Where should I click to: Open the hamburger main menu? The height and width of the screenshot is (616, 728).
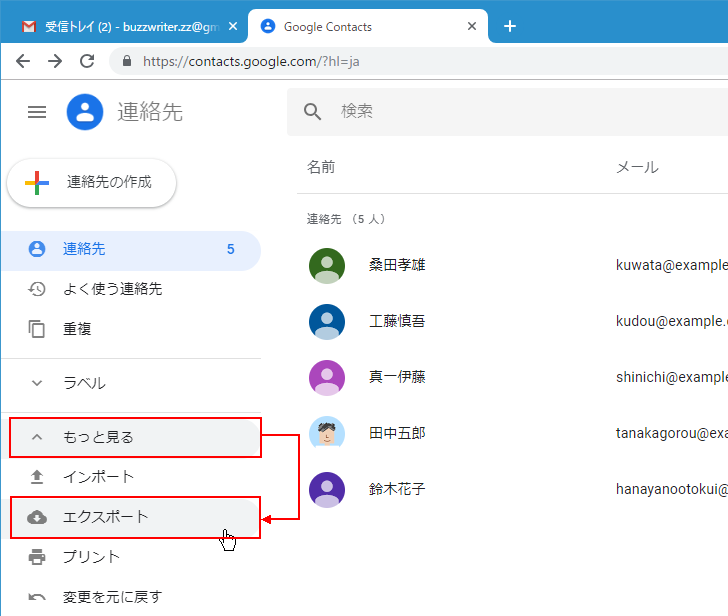click(37, 112)
